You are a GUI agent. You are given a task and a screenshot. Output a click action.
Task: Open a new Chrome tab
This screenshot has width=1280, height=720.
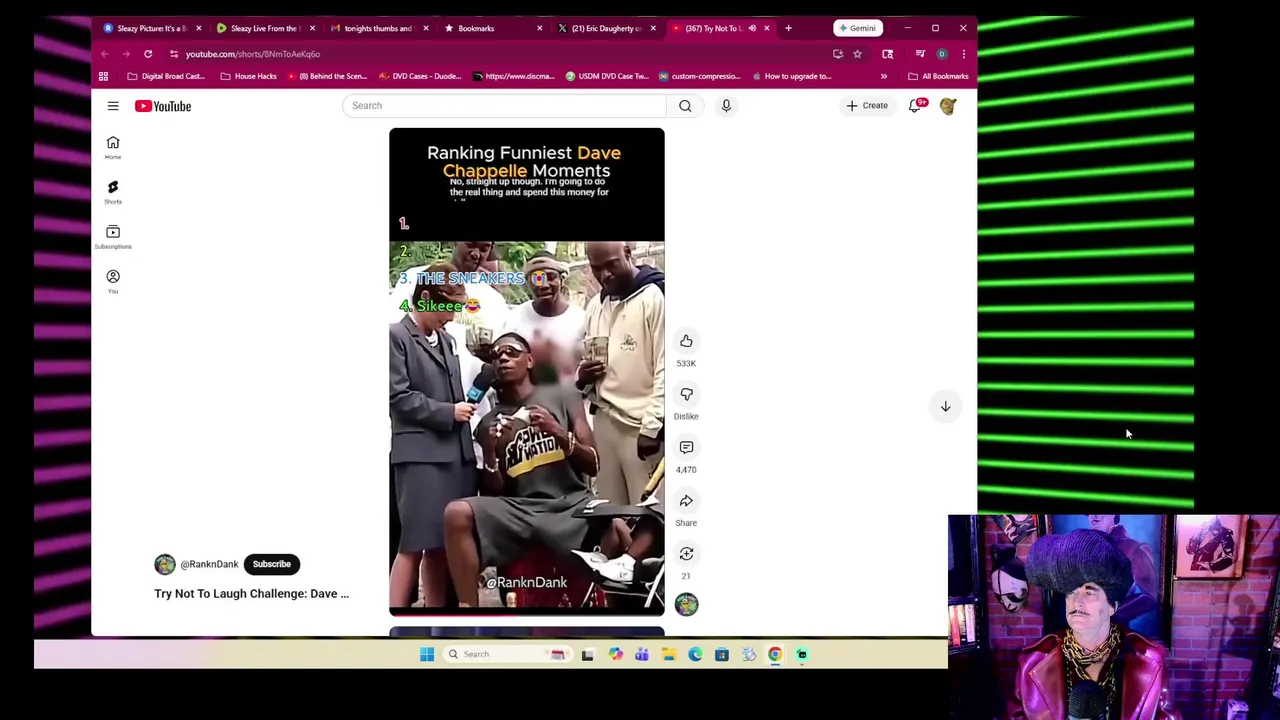click(x=788, y=28)
